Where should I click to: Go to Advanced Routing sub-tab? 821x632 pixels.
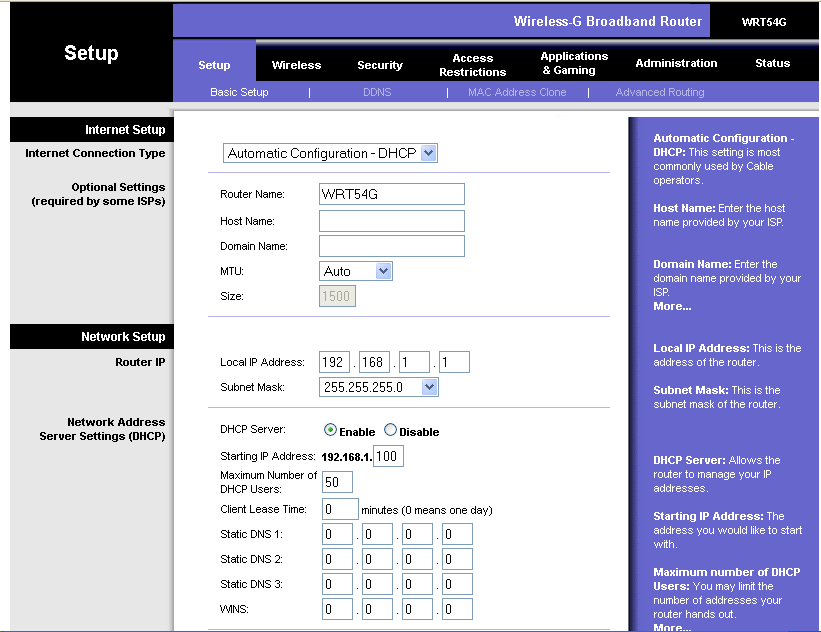pyautogui.click(x=660, y=92)
